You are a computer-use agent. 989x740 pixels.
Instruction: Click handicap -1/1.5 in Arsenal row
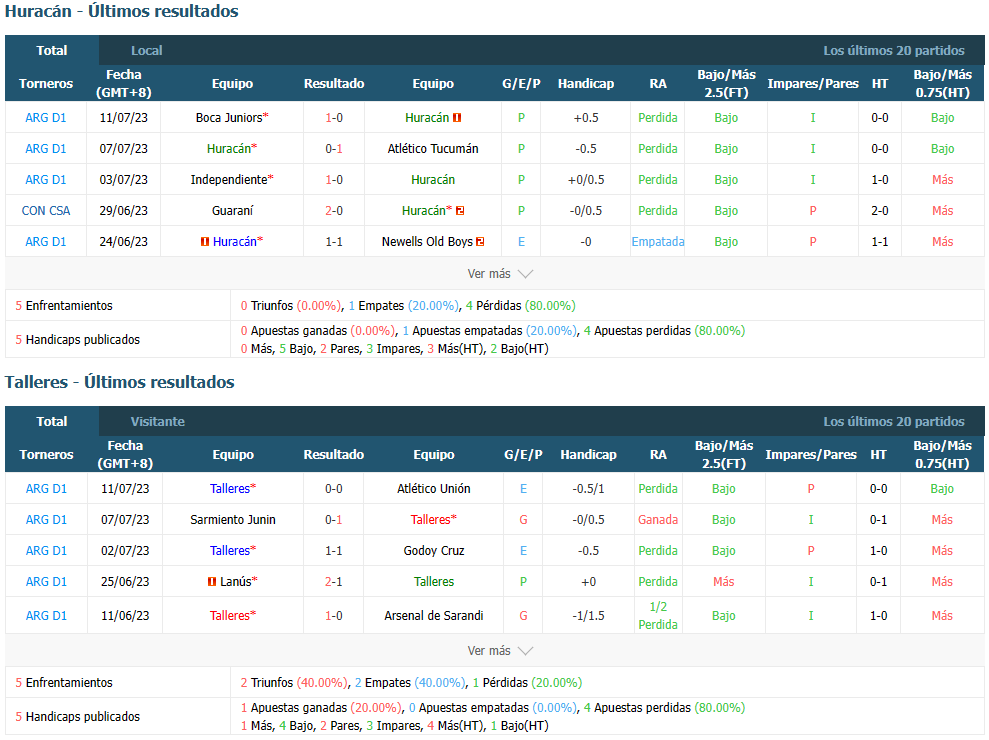coord(588,616)
